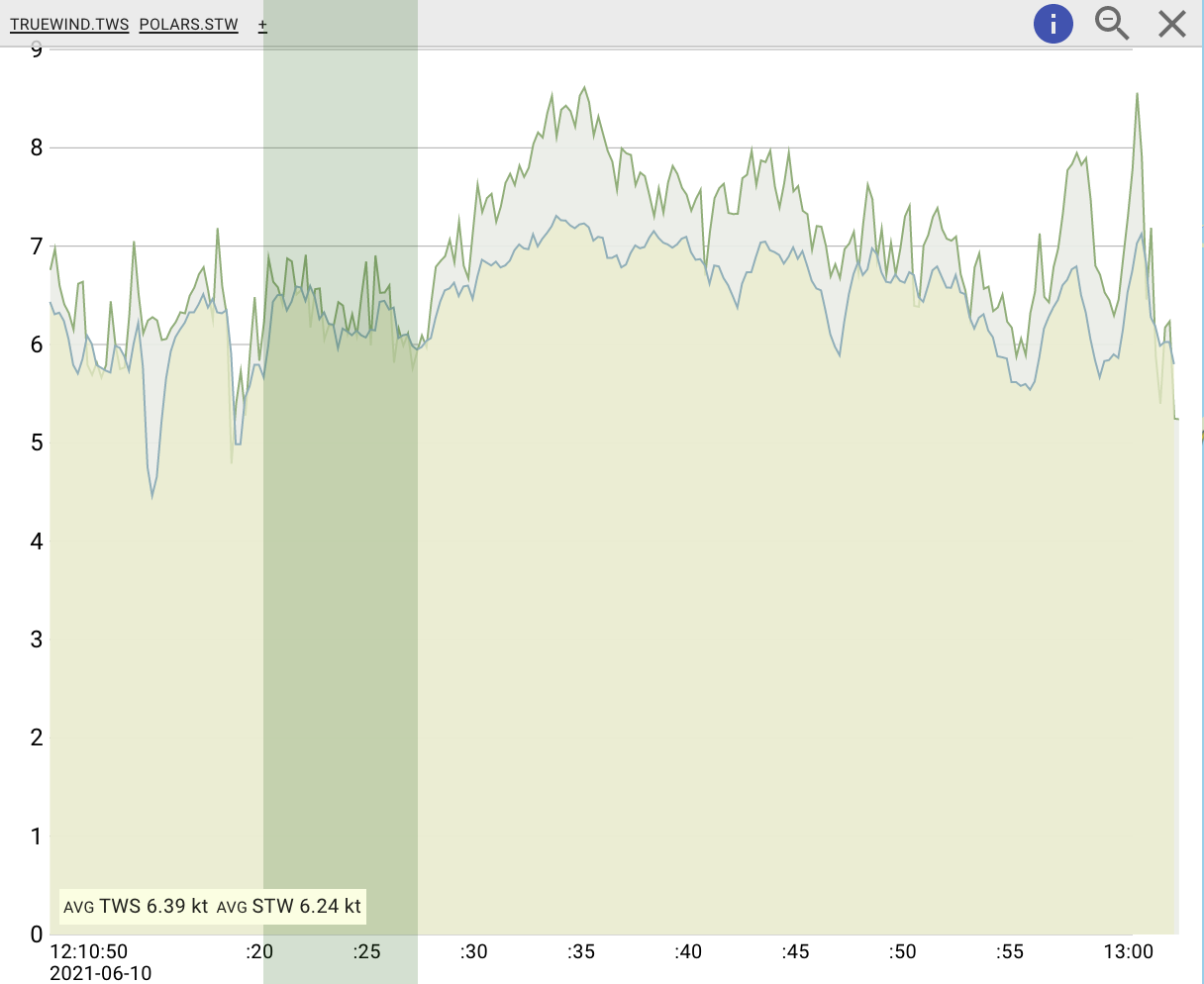Image resolution: width=1204 pixels, height=984 pixels.
Task: Select the :20 time axis label
Action: click(259, 951)
